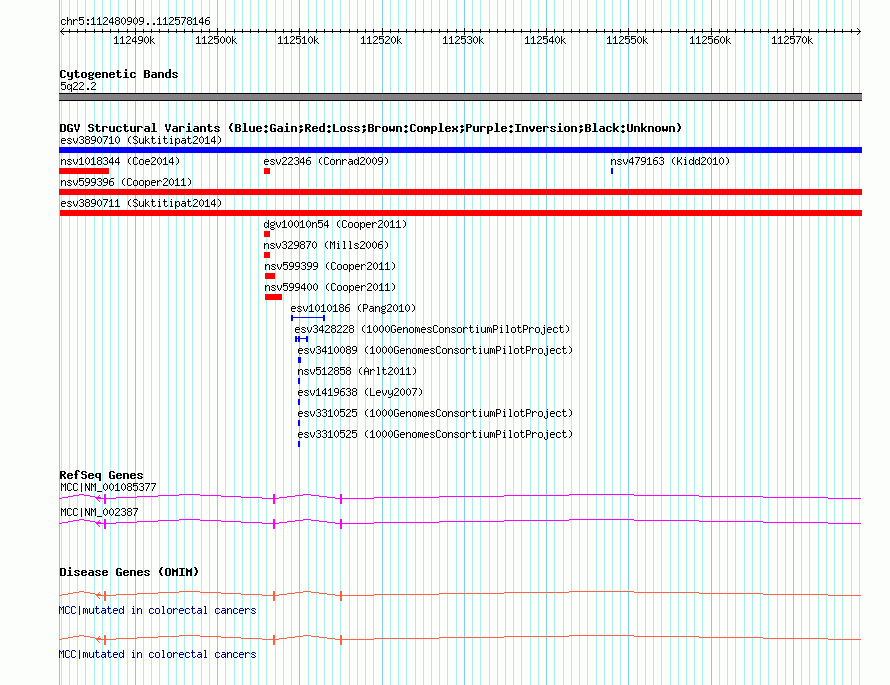The width and height of the screenshot is (890, 685).
Task: Click the magenta transcript line for MCC|NM_002387
Action: [460, 522]
